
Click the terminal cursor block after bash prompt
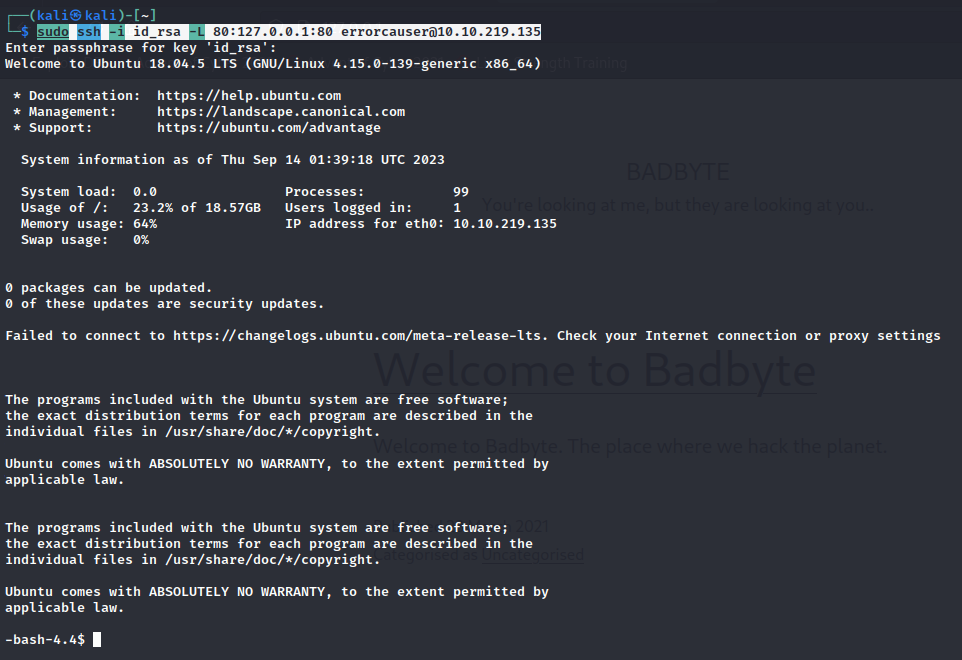(97, 639)
